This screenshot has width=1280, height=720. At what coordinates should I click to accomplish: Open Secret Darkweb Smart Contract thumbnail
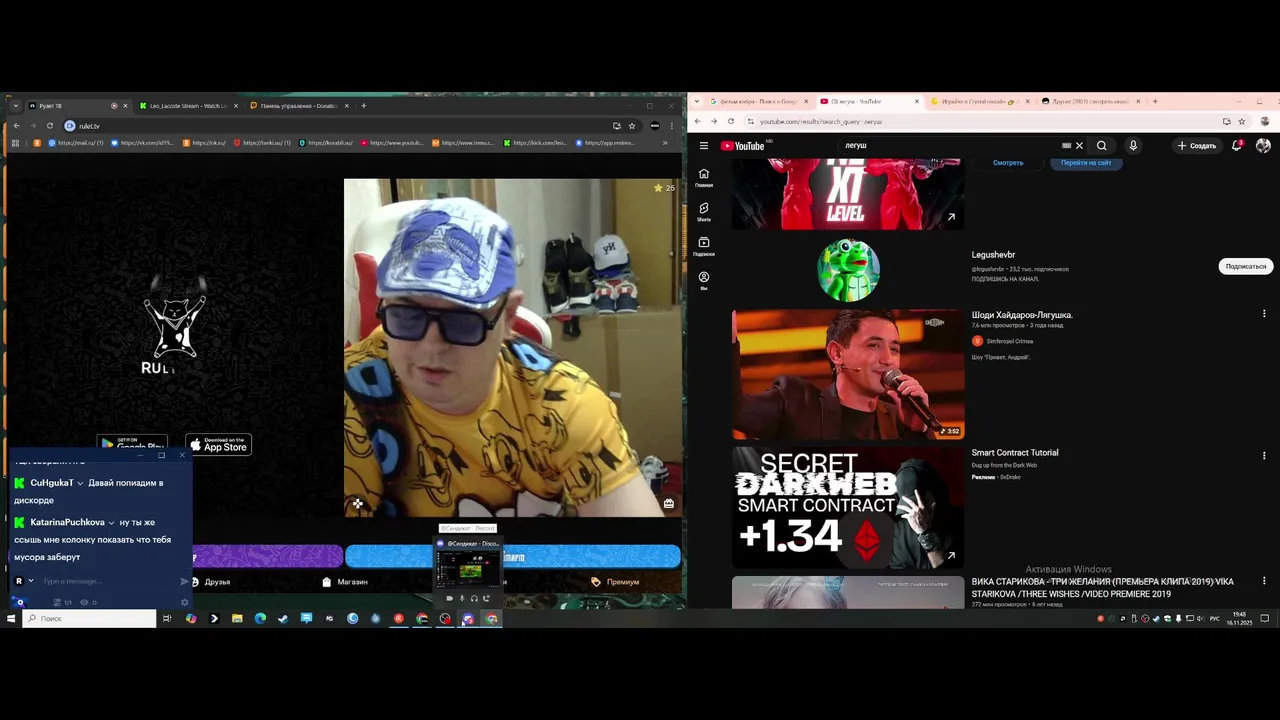click(x=848, y=508)
